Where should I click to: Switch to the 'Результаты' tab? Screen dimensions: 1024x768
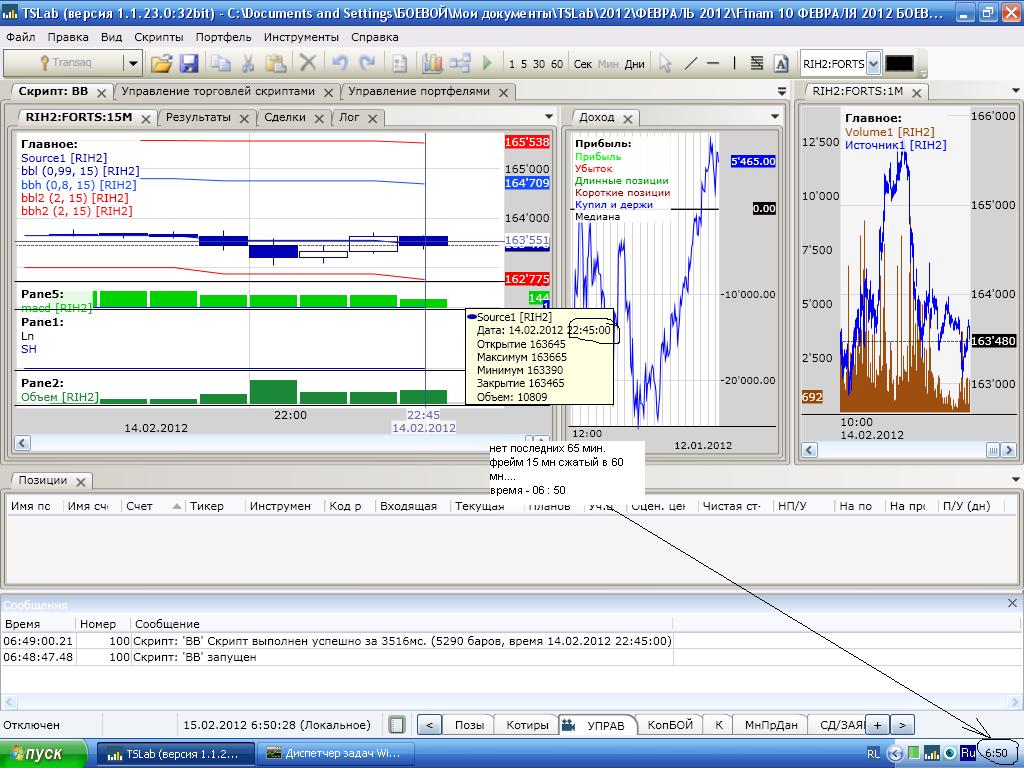coord(198,117)
